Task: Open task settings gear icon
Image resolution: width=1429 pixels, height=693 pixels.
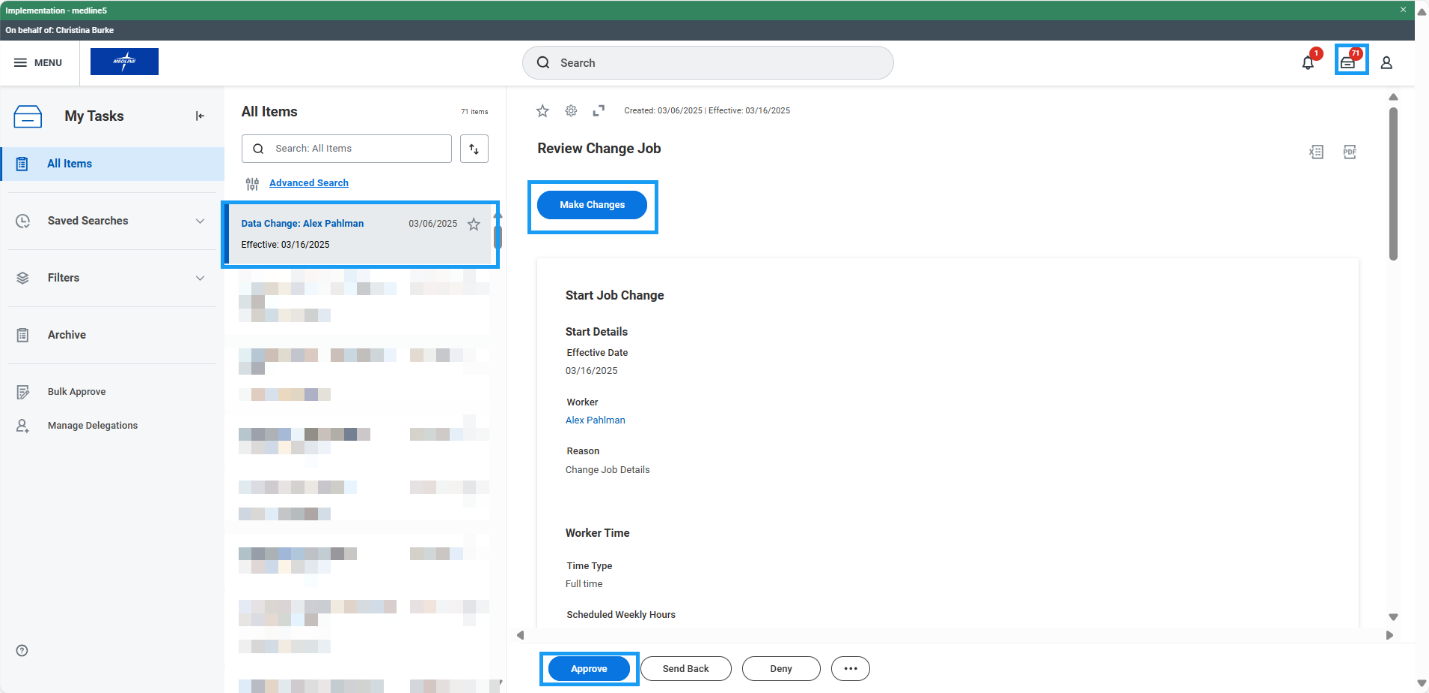Action: coord(571,110)
